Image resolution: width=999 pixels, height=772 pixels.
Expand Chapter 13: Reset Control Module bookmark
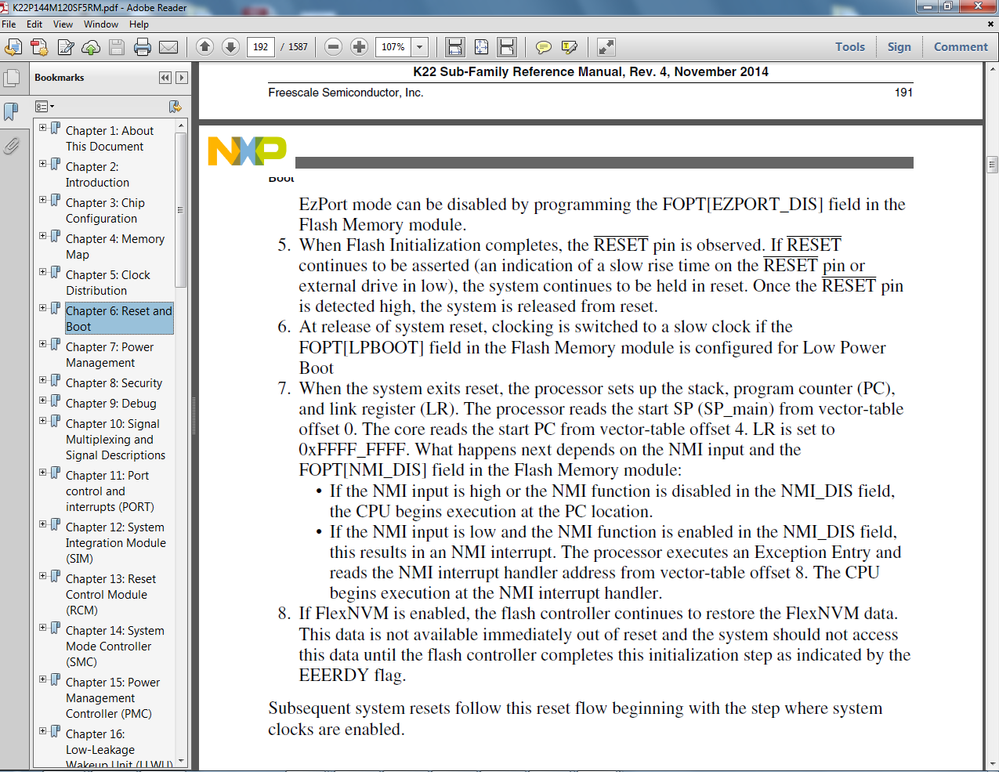(x=43, y=576)
